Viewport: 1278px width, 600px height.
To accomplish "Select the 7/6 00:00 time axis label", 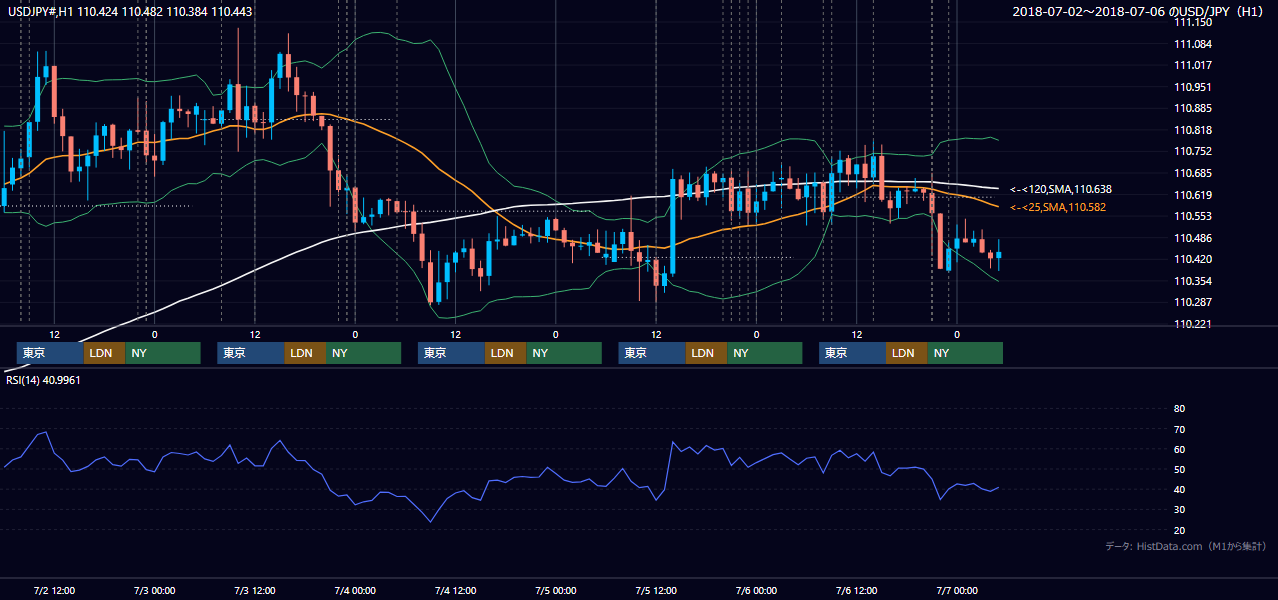I will tap(756, 590).
